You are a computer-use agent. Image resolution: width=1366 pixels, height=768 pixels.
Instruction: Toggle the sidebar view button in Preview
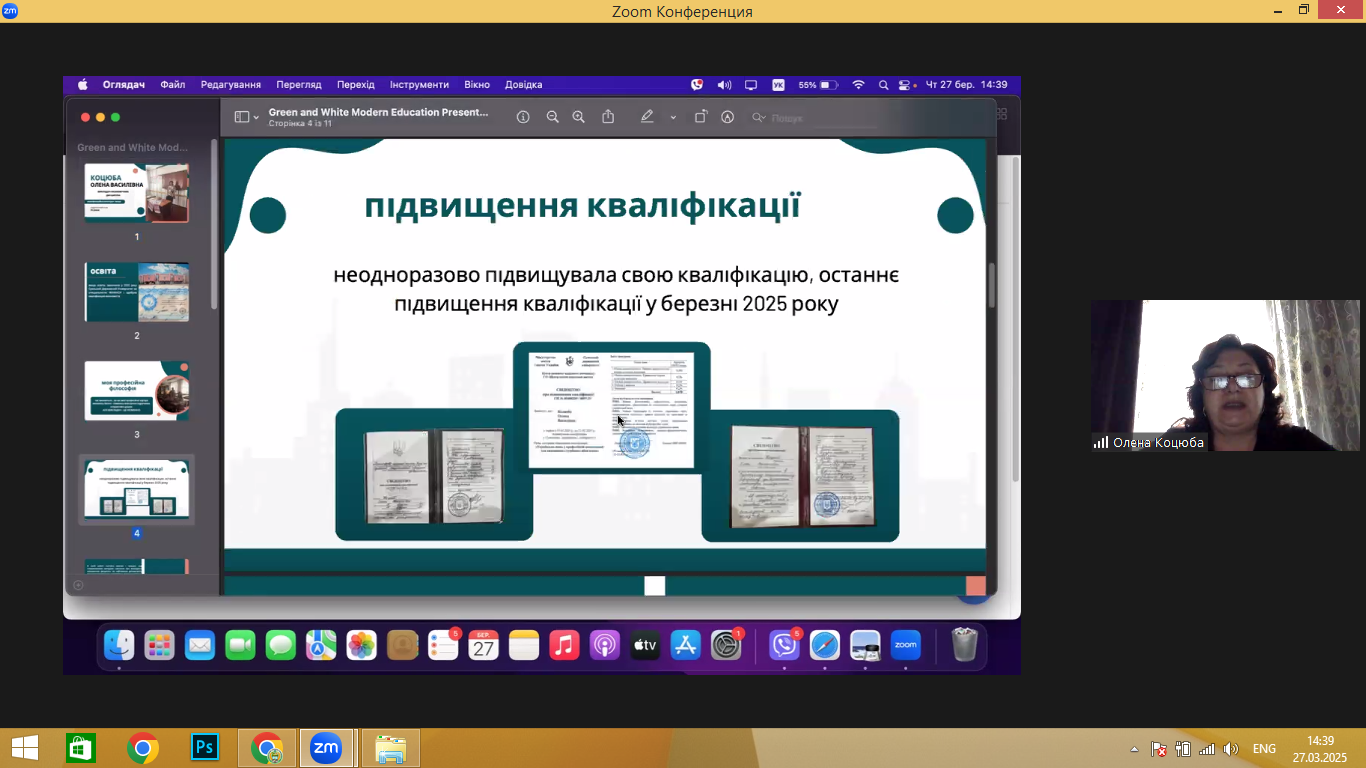tap(241, 117)
